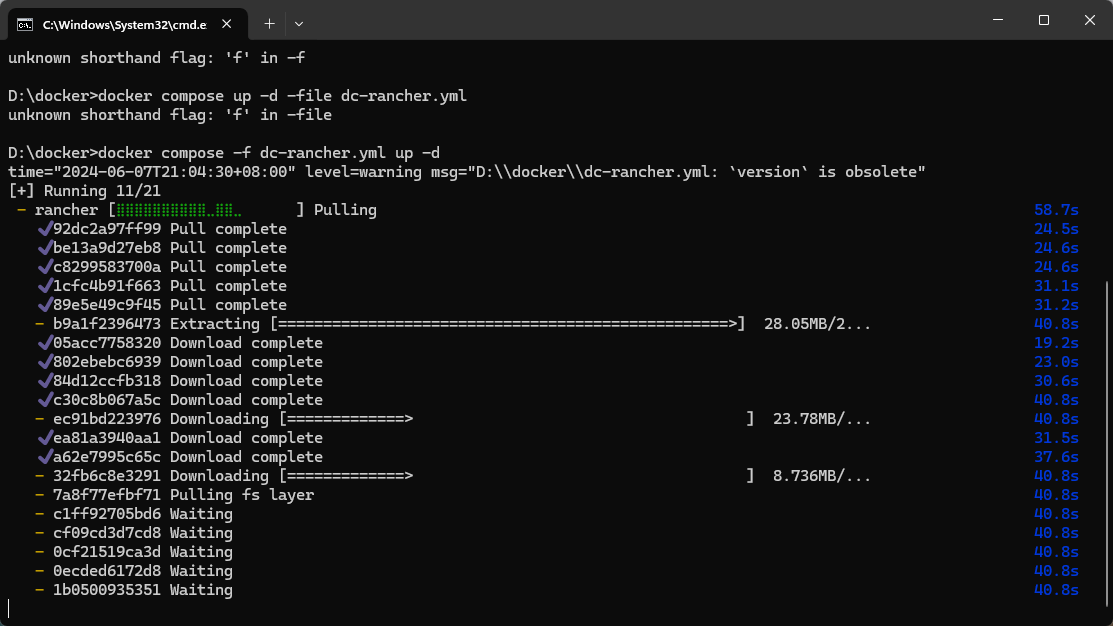Minimize the terminal window
The image size is (1113, 626).
(x=998, y=20)
